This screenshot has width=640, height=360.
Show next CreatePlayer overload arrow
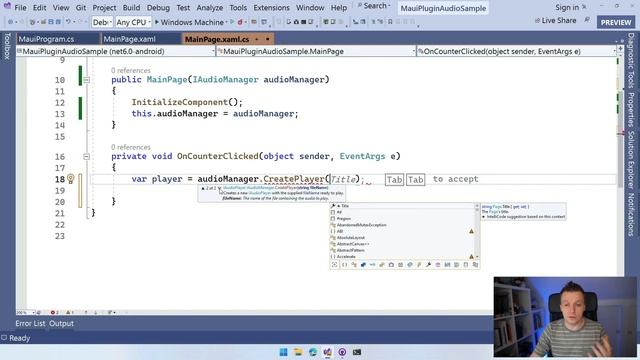click(219, 188)
